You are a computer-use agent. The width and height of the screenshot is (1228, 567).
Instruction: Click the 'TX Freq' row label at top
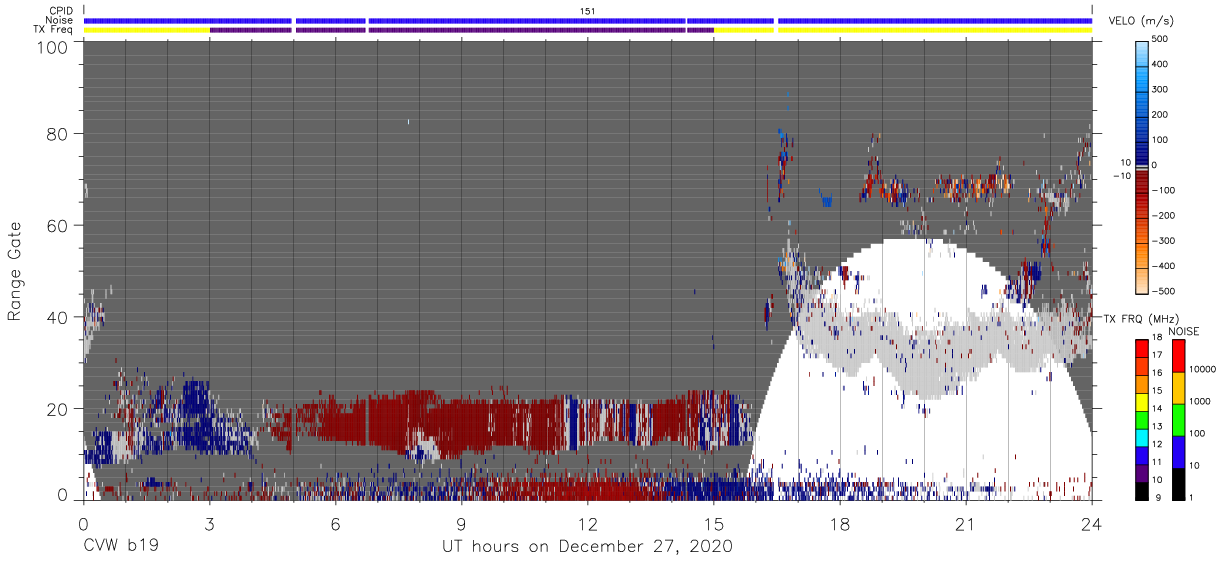[54, 30]
